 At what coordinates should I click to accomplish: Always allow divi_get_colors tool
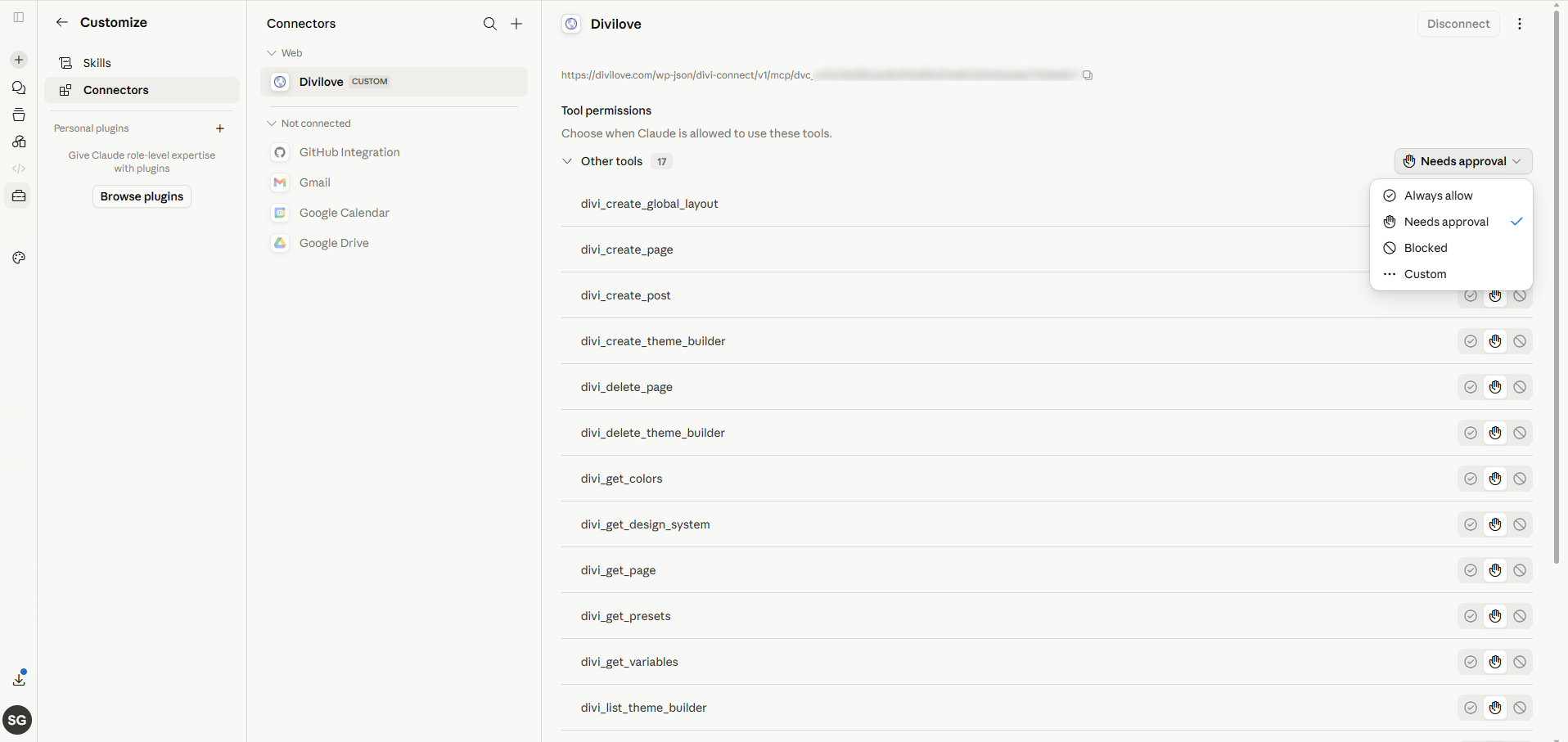pos(1471,479)
